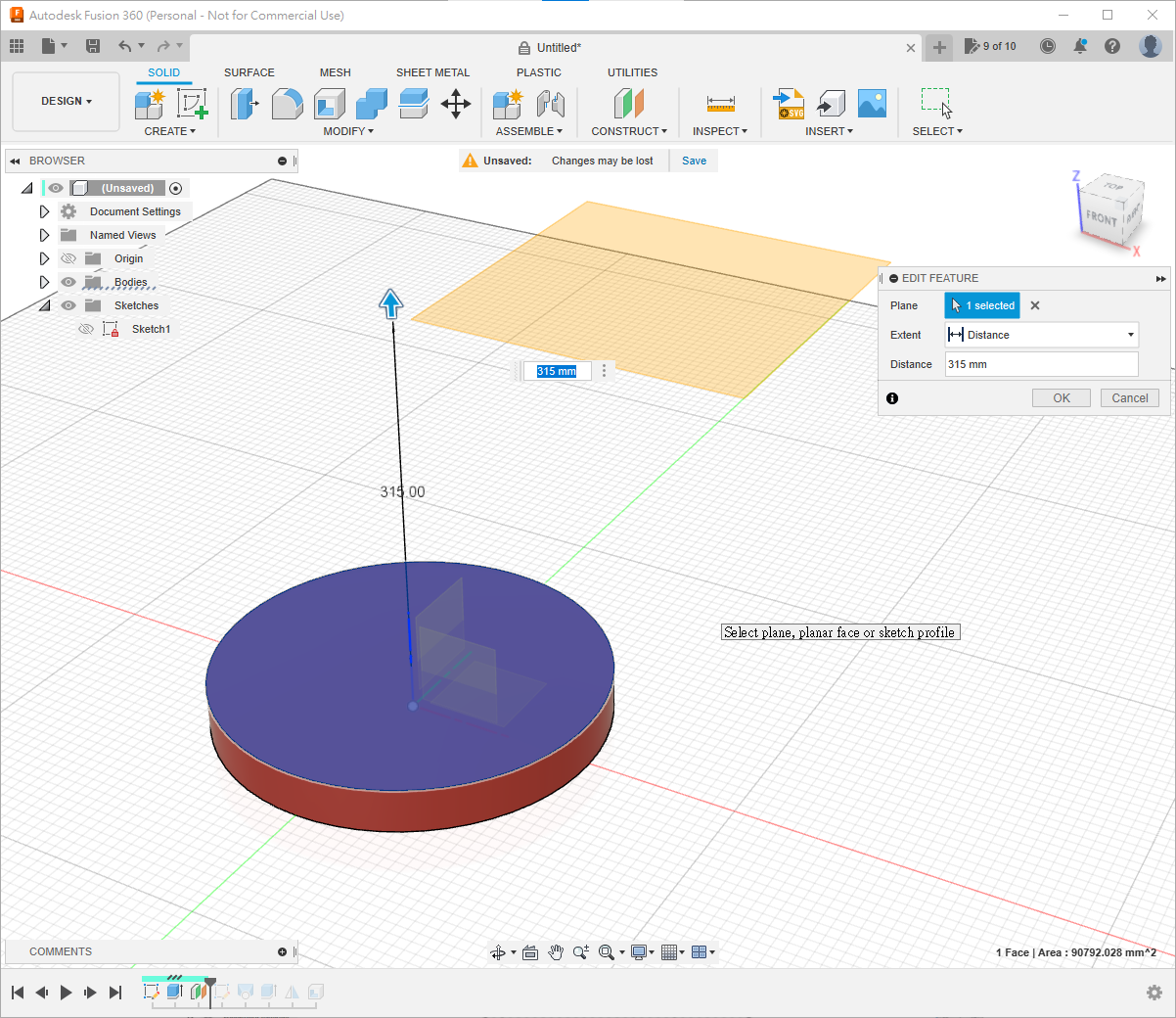1176x1018 pixels.
Task: Choose the Move/Copy four-arrow icon
Action: click(456, 104)
